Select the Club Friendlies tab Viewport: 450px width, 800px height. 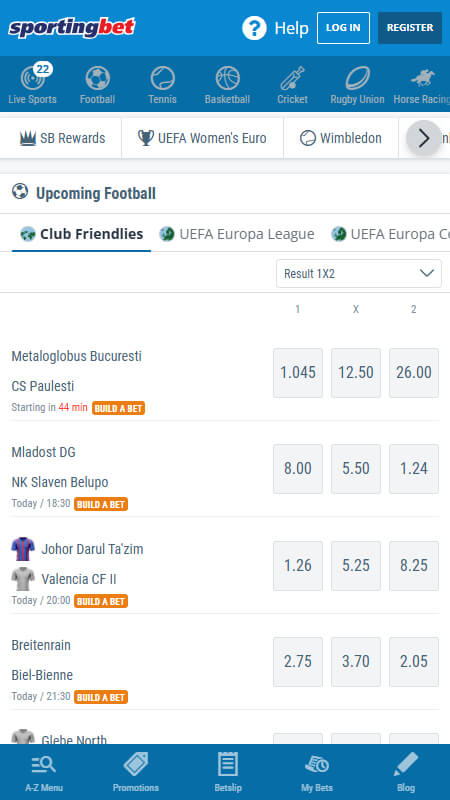(x=82, y=234)
